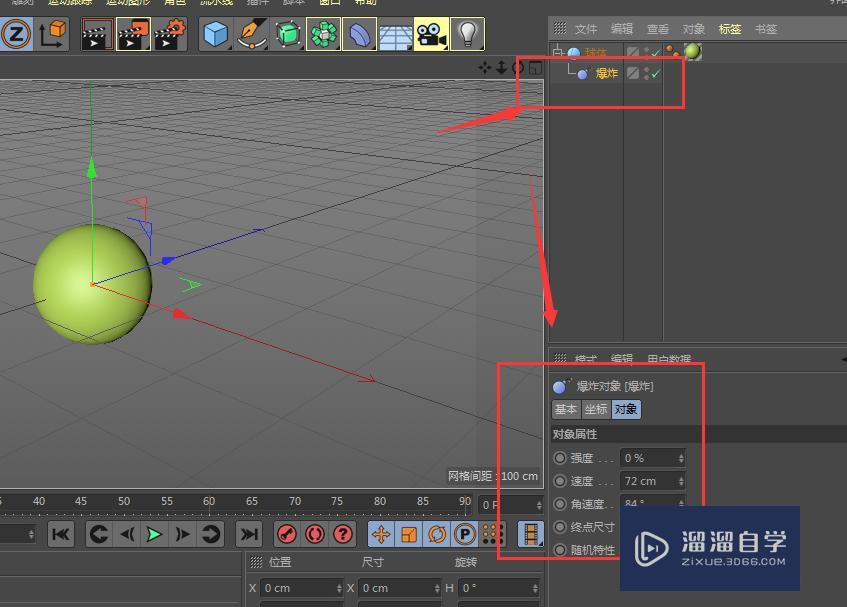Viewport: 847px width, 607px height.
Task: Toggle the animation dot for 终点尺寸
Action: tap(560, 527)
